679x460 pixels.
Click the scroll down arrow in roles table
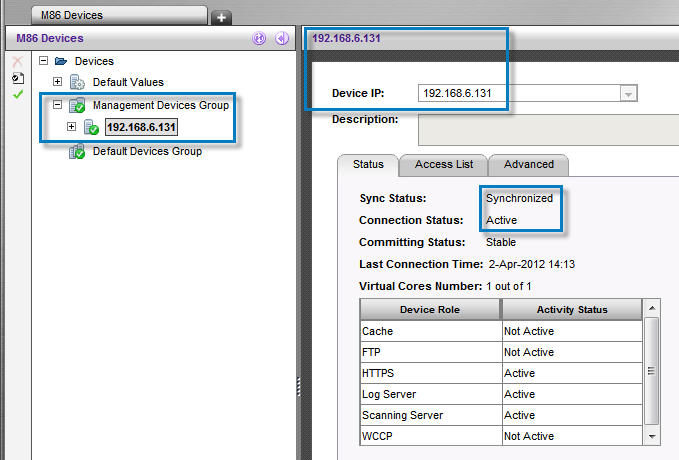(x=652, y=437)
